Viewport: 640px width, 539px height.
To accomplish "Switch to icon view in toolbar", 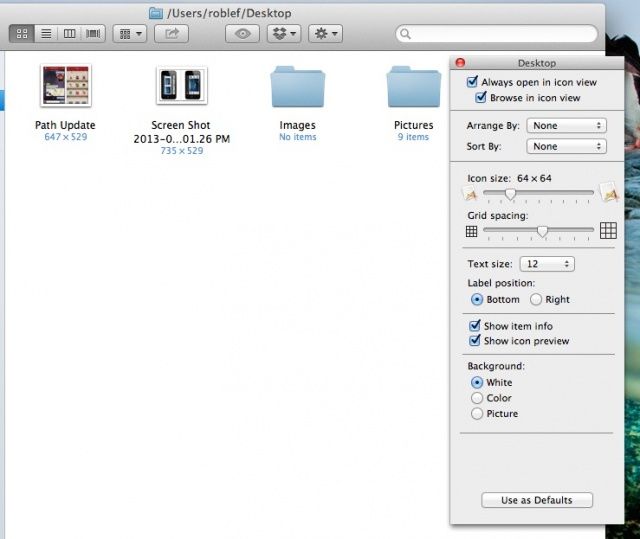I will coord(21,34).
